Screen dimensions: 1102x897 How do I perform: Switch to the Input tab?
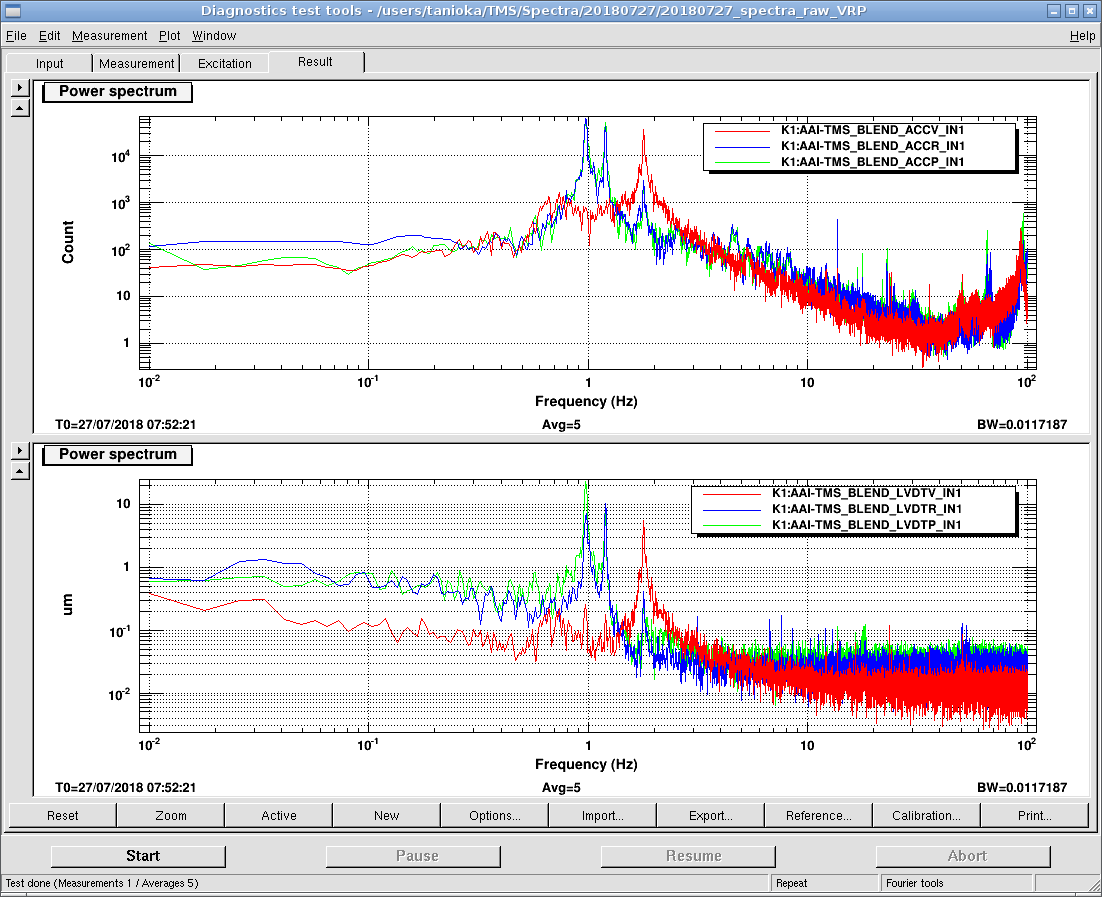[50, 63]
